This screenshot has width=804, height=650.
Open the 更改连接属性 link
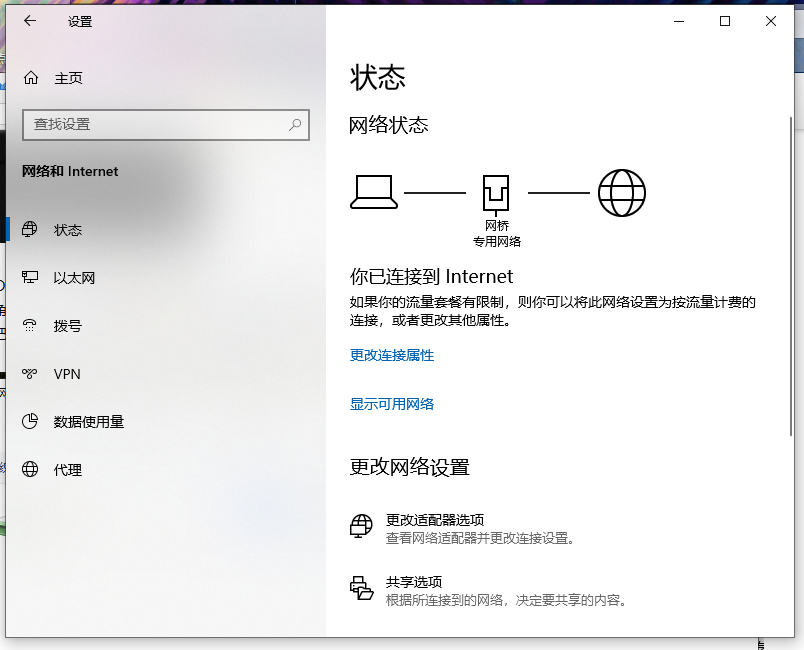(x=392, y=355)
